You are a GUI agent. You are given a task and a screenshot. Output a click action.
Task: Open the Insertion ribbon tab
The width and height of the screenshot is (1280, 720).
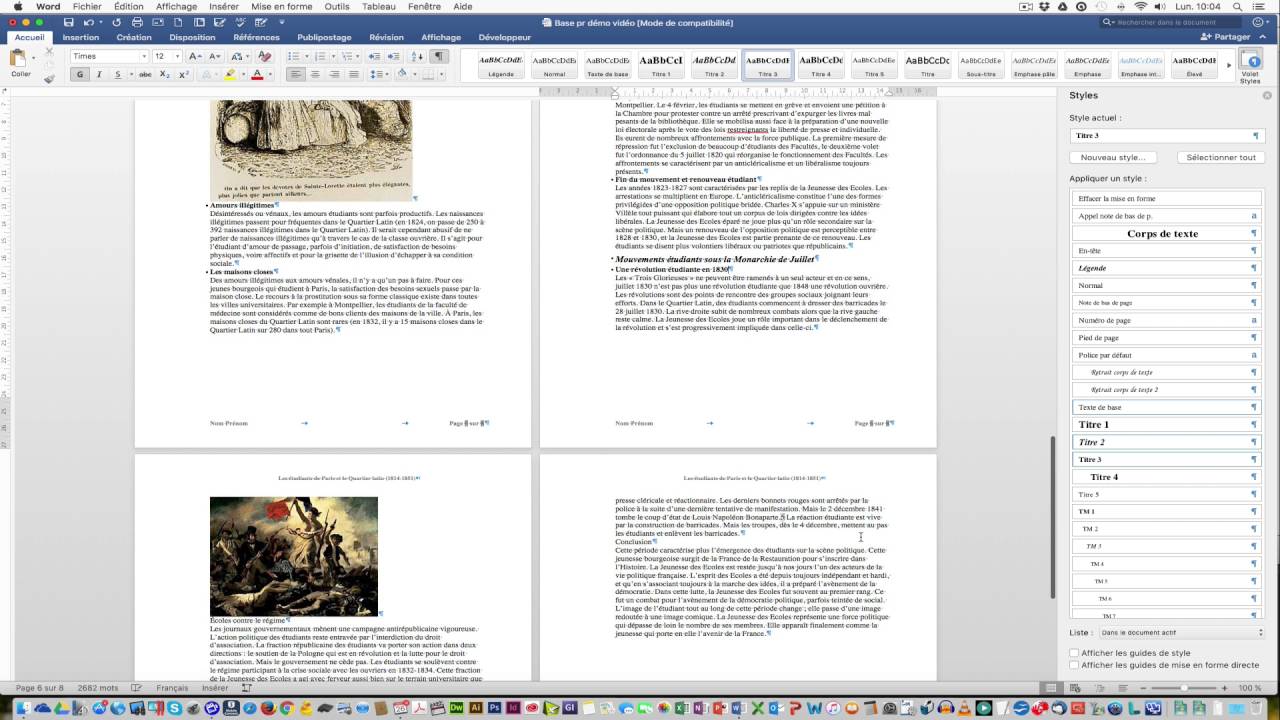81,37
